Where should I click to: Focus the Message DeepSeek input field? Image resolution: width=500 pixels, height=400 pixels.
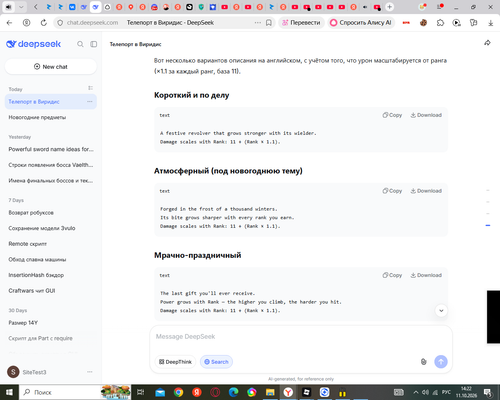(x=301, y=337)
